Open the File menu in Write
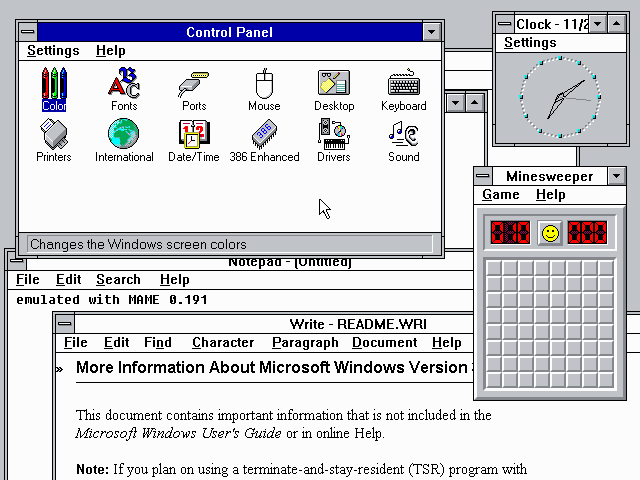The width and height of the screenshot is (640, 480). [x=76, y=342]
